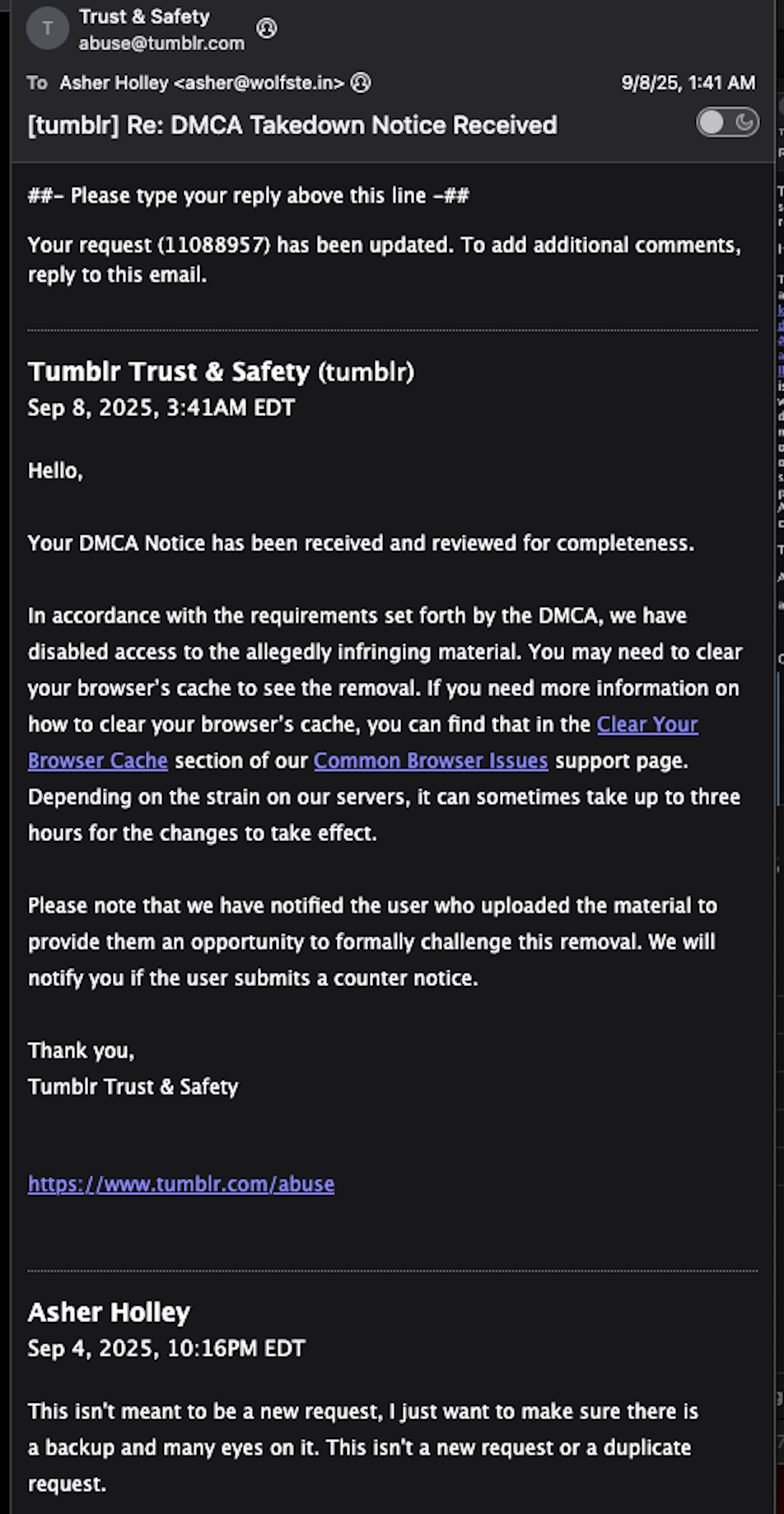
Task: Click the abuse@tumblr.com sender address
Action: (161, 43)
